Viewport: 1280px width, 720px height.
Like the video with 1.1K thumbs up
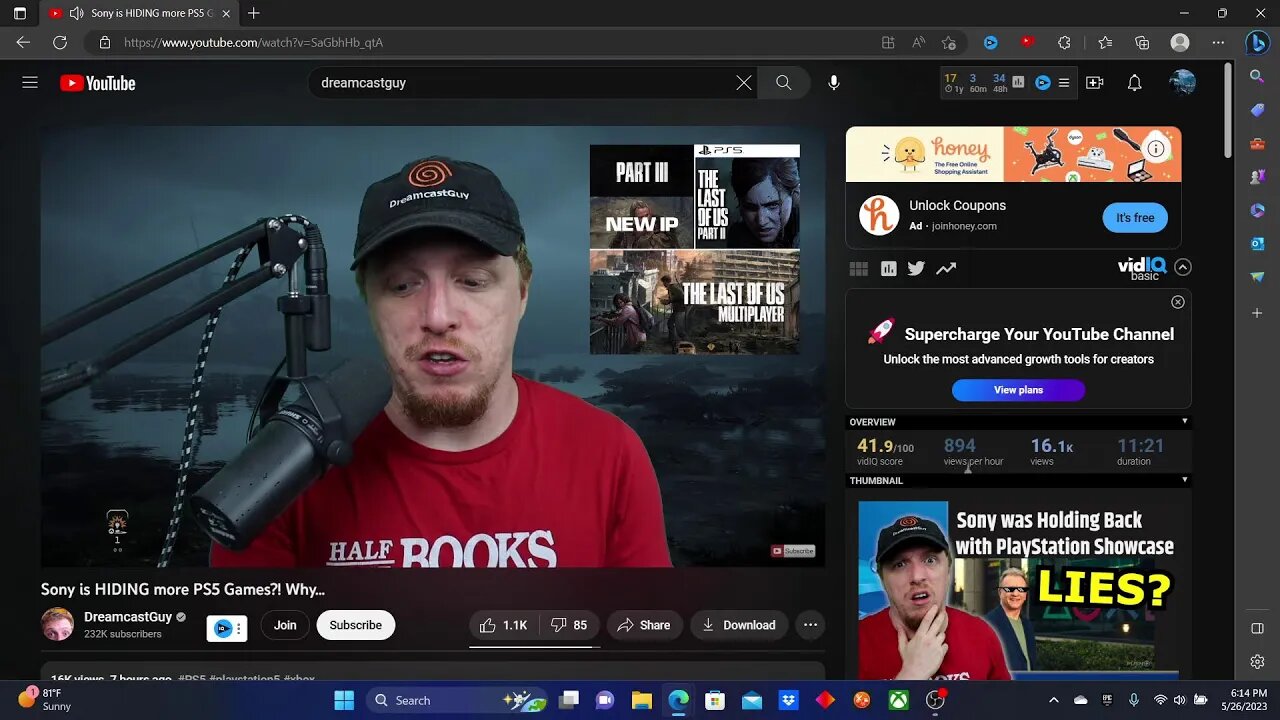(x=503, y=625)
